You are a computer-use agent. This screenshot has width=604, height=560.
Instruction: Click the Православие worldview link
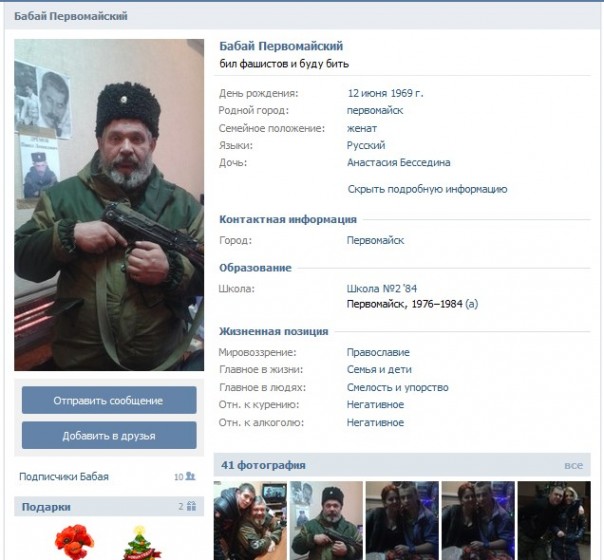point(378,352)
